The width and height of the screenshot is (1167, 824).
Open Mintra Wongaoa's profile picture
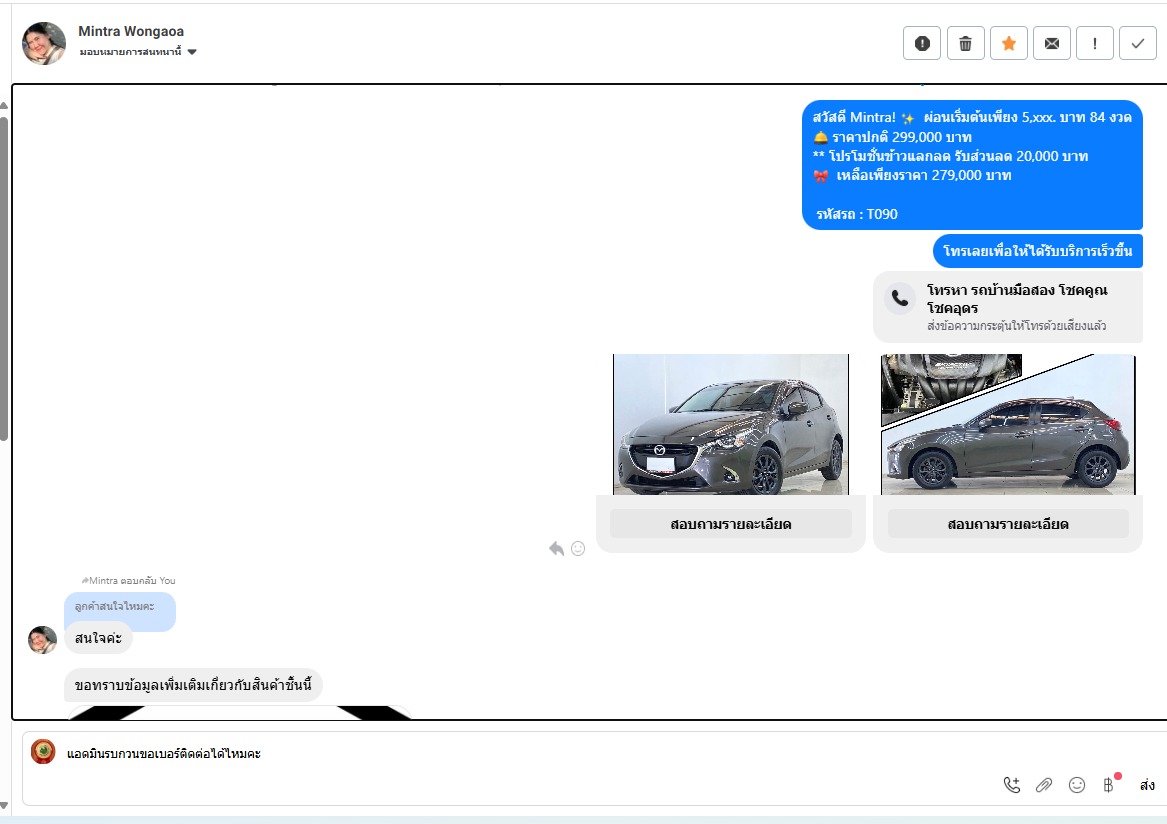(x=44, y=43)
